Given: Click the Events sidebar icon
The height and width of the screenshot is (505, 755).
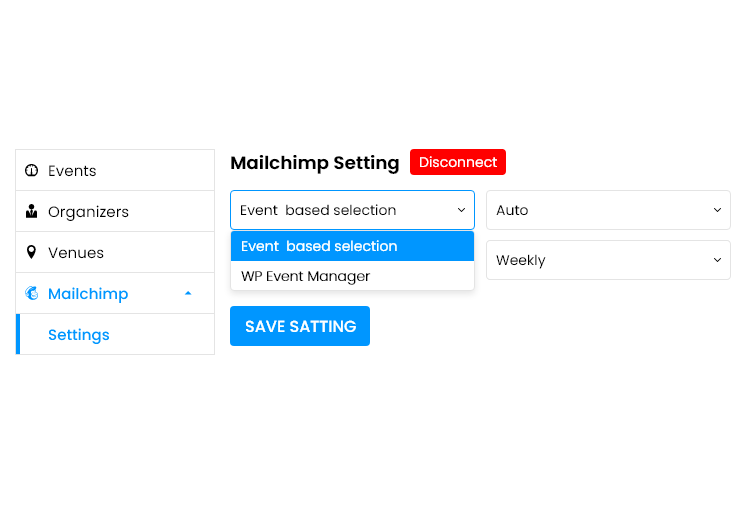Looking at the screenshot, I should click(31, 170).
